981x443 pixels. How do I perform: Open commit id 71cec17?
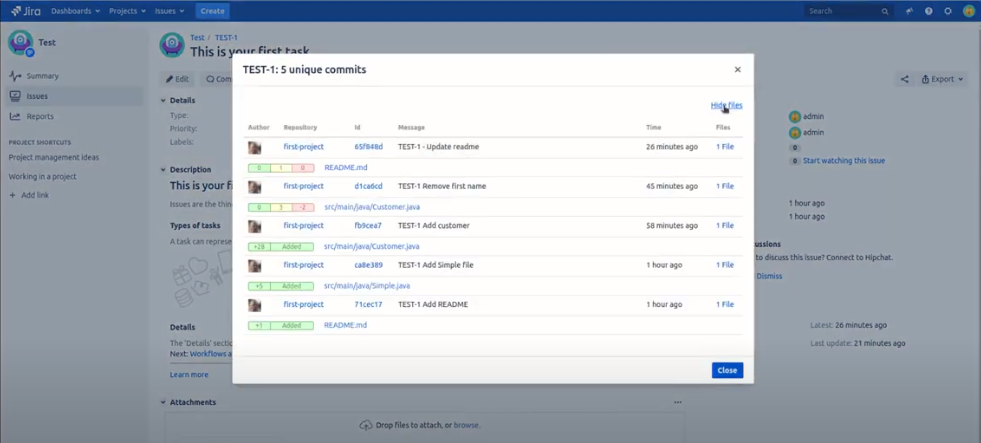click(x=368, y=304)
